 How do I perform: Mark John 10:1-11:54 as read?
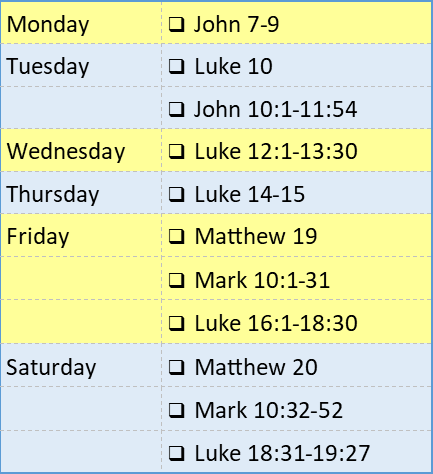coord(176,109)
